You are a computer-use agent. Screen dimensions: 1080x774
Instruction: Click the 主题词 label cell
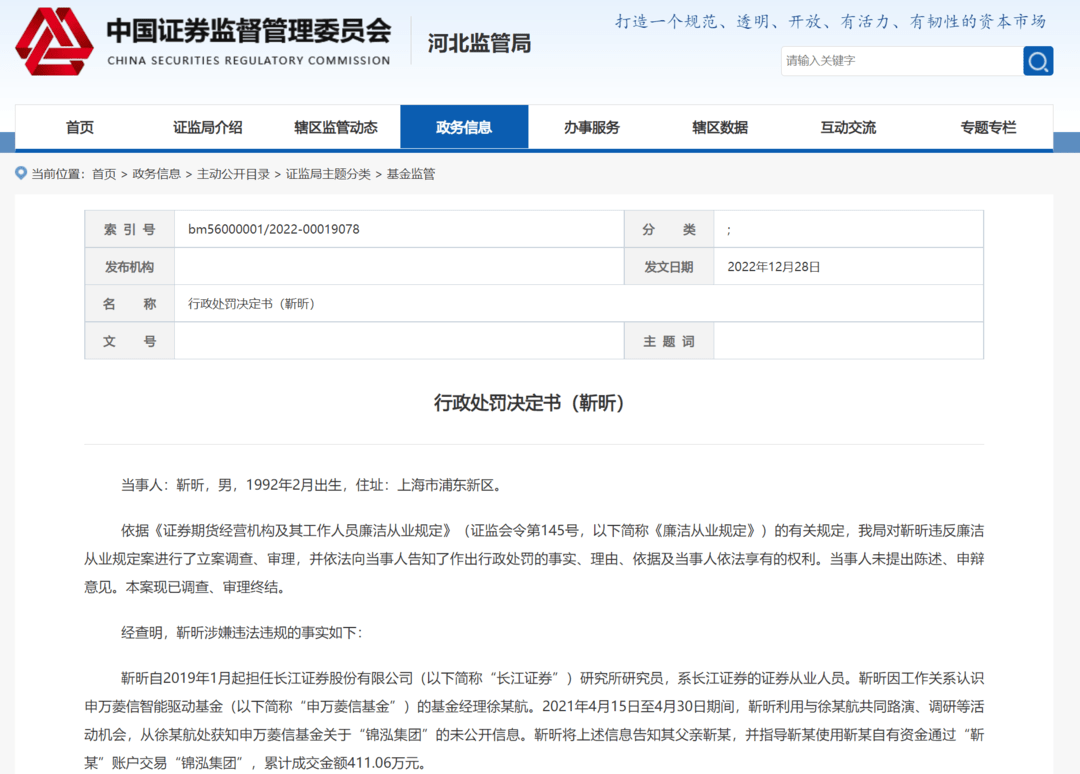click(669, 341)
